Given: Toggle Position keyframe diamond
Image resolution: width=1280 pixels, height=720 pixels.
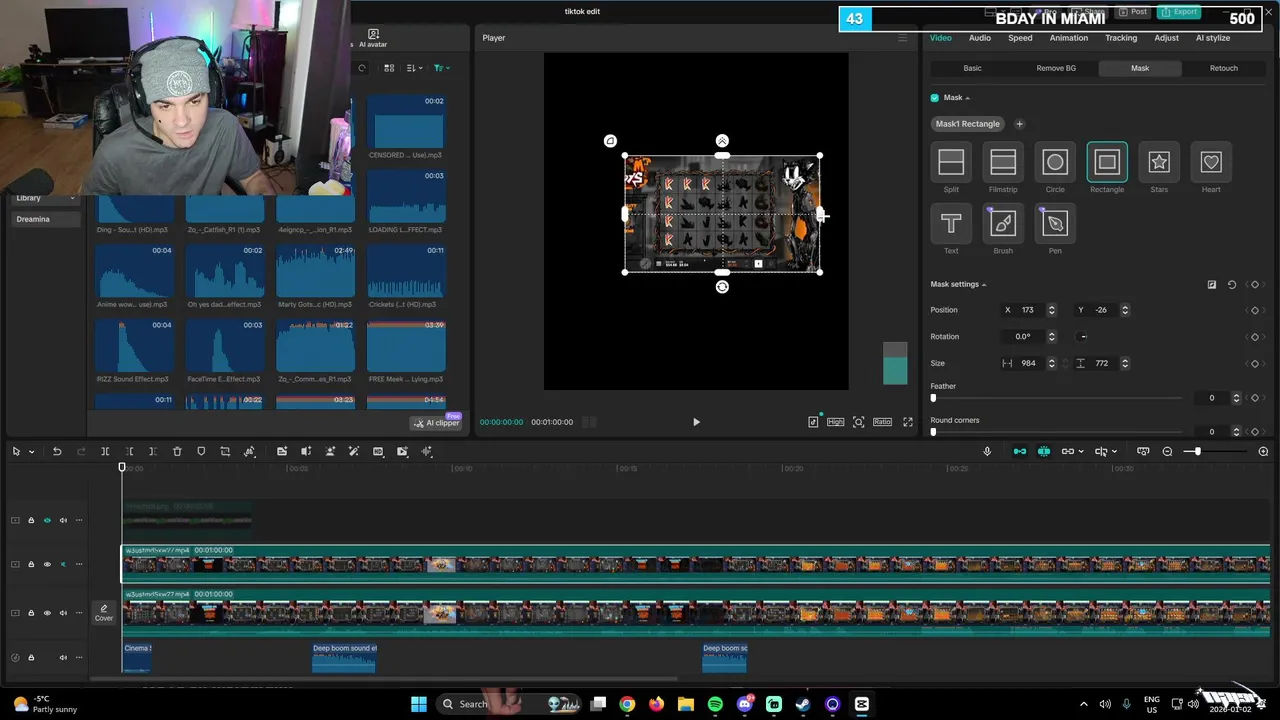Looking at the screenshot, I should [1255, 310].
